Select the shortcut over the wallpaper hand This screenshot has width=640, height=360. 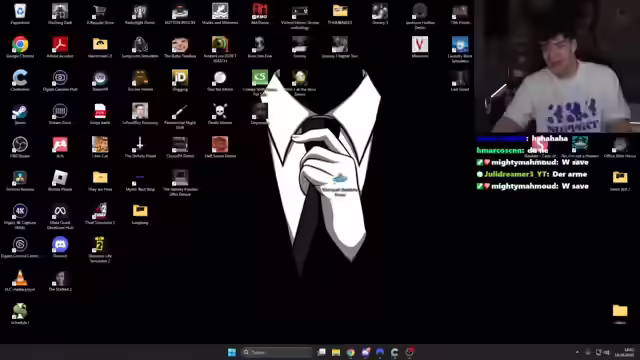[340, 179]
